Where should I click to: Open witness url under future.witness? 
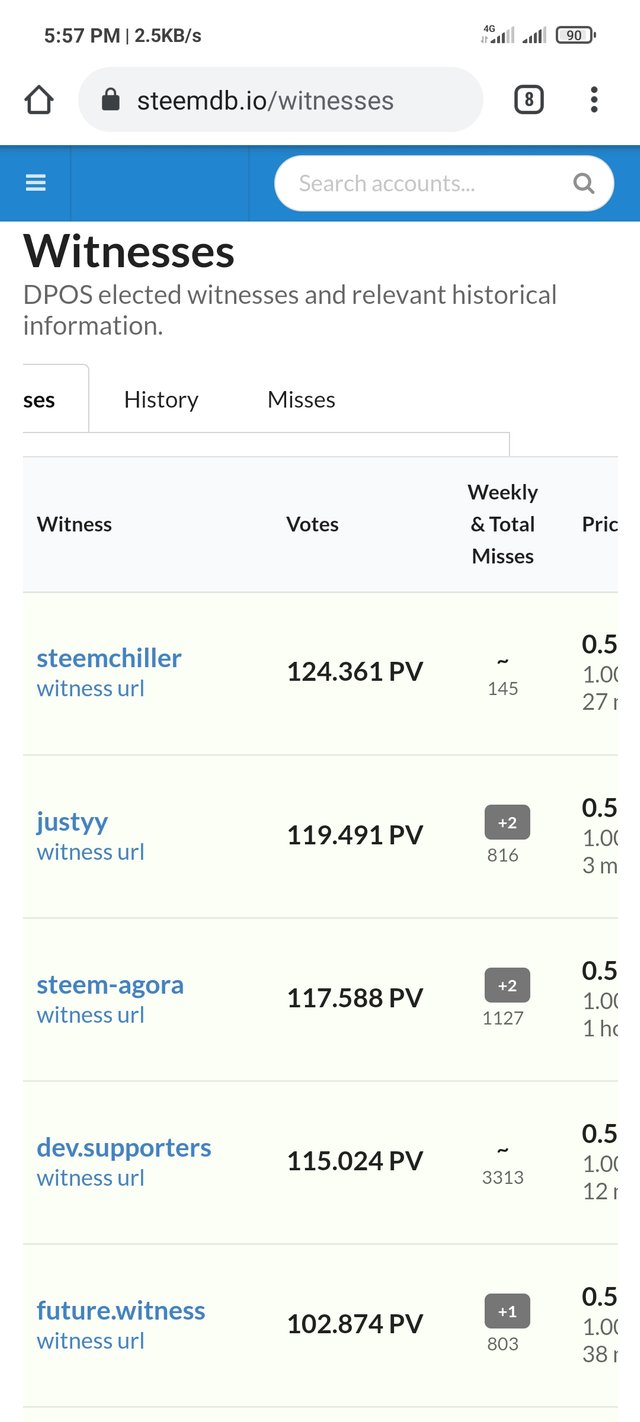(90, 1341)
